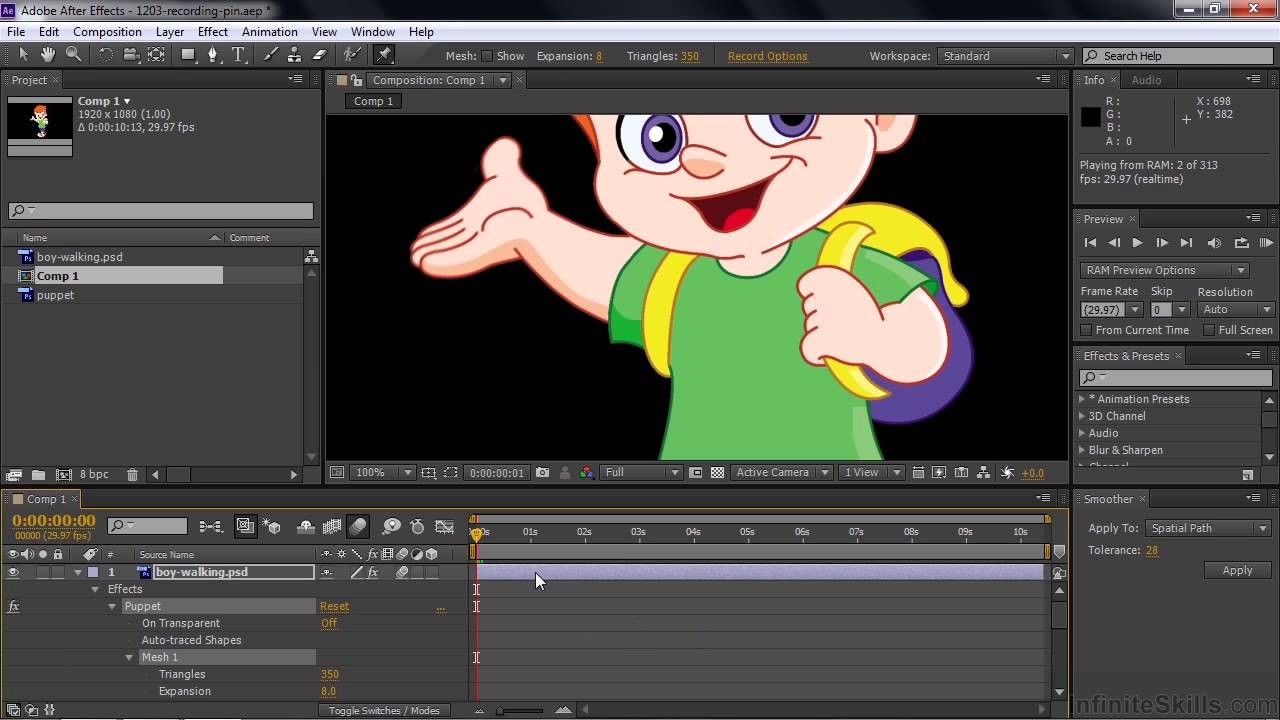Click Apply in the Smoother panel
This screenshot has width=1280, height=720.
point(1237,570)
